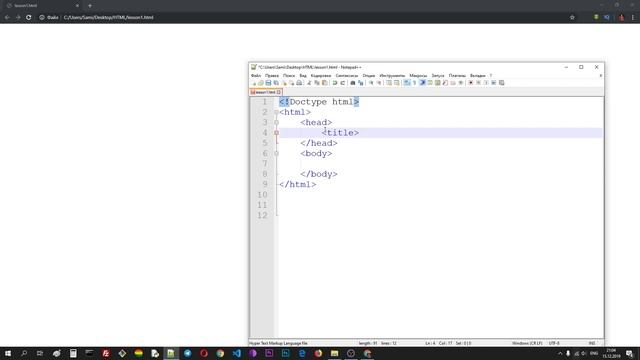
Task: Collapse the head fold marker on line 3
Action: 276,122
